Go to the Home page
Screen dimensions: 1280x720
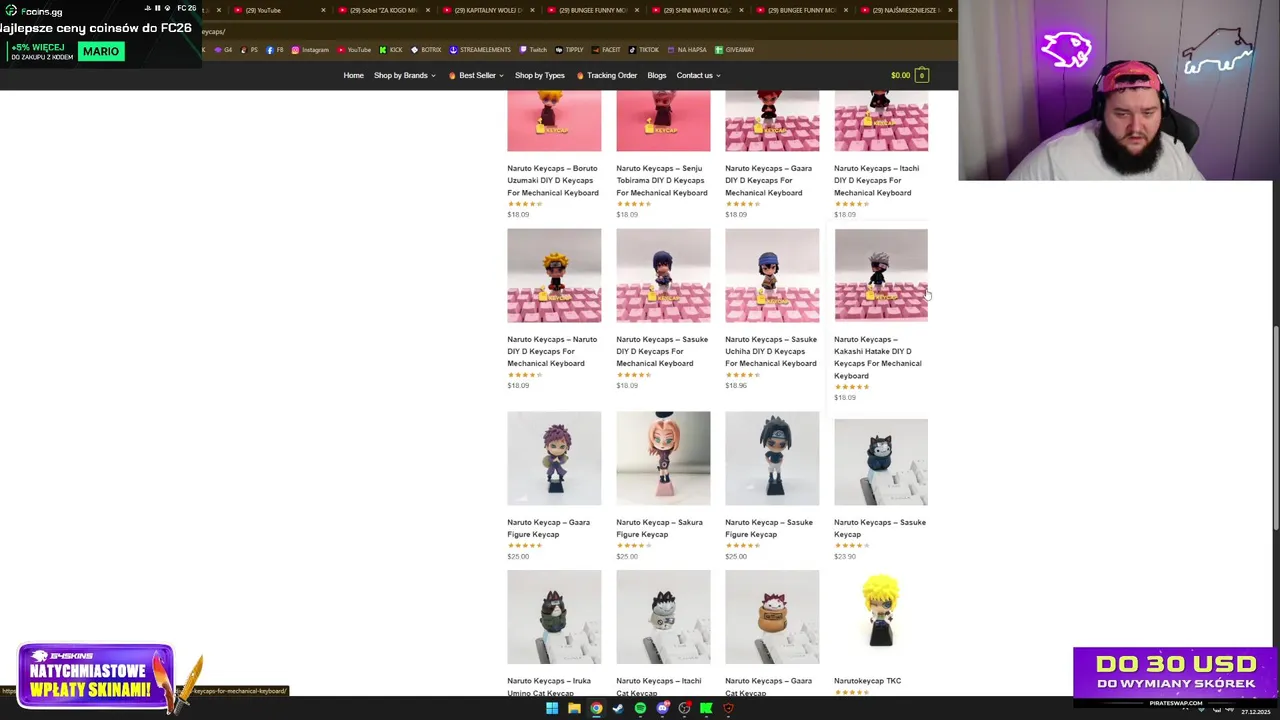pos(353,75)
